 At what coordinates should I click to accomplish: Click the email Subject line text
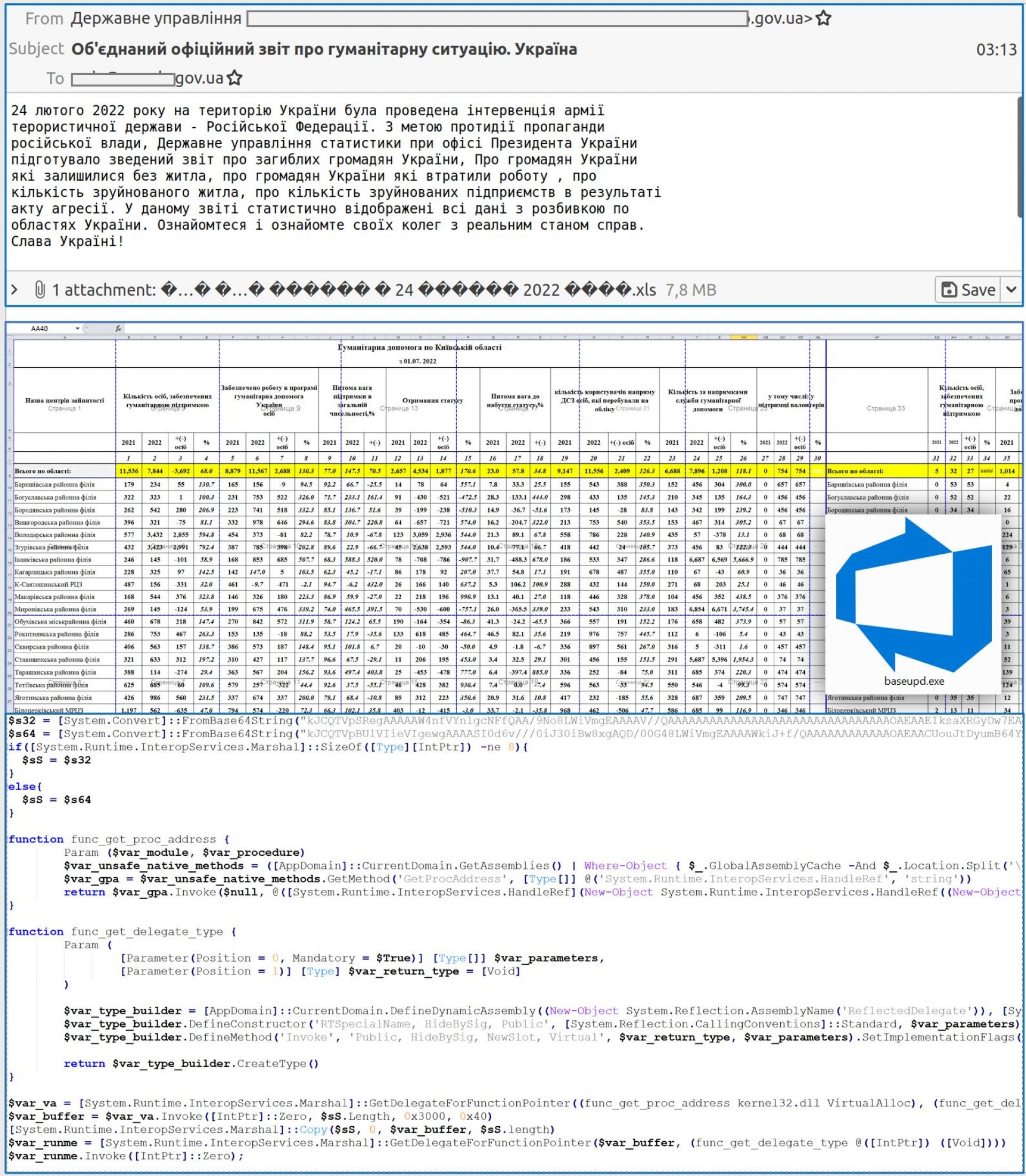[323, 49]
